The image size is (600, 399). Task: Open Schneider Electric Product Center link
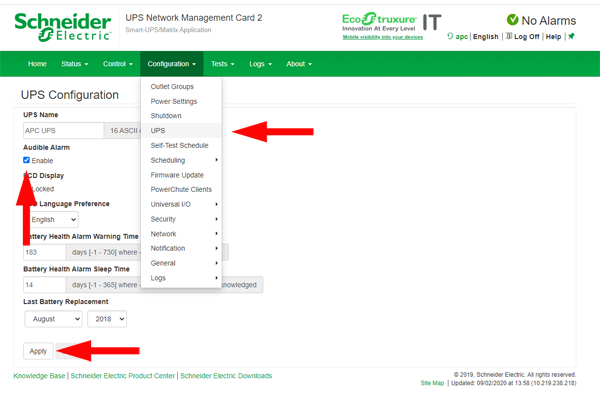pyautogui.click(x=122, y=376)
